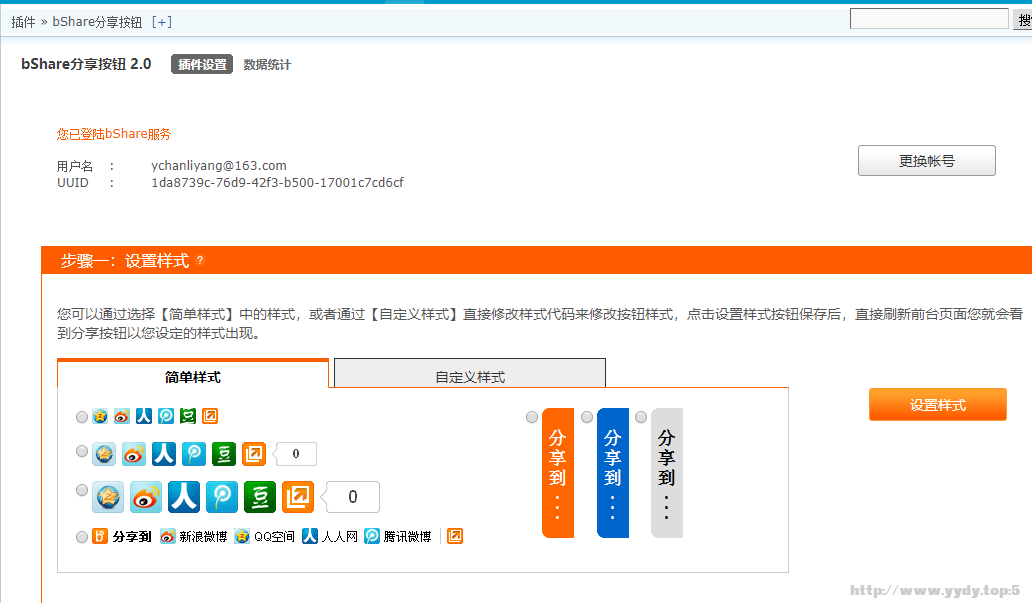Click the blue vertical 分享到 bar preview
This screenshot has width=1032, height=603.
613,473
